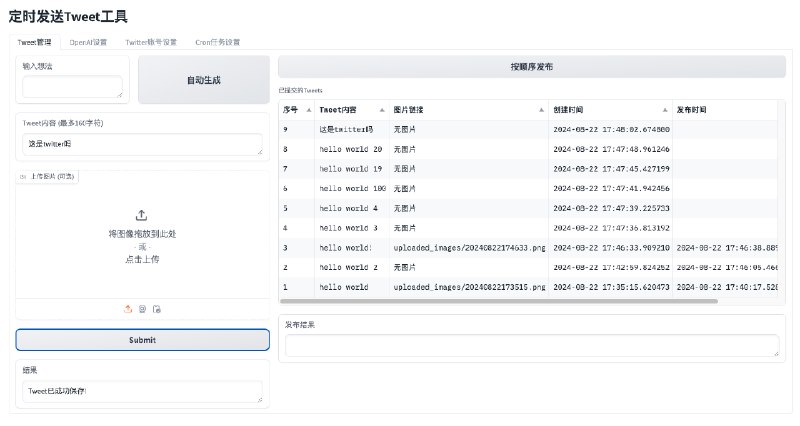Click the 按顺序发布 button

click(532, 67)
